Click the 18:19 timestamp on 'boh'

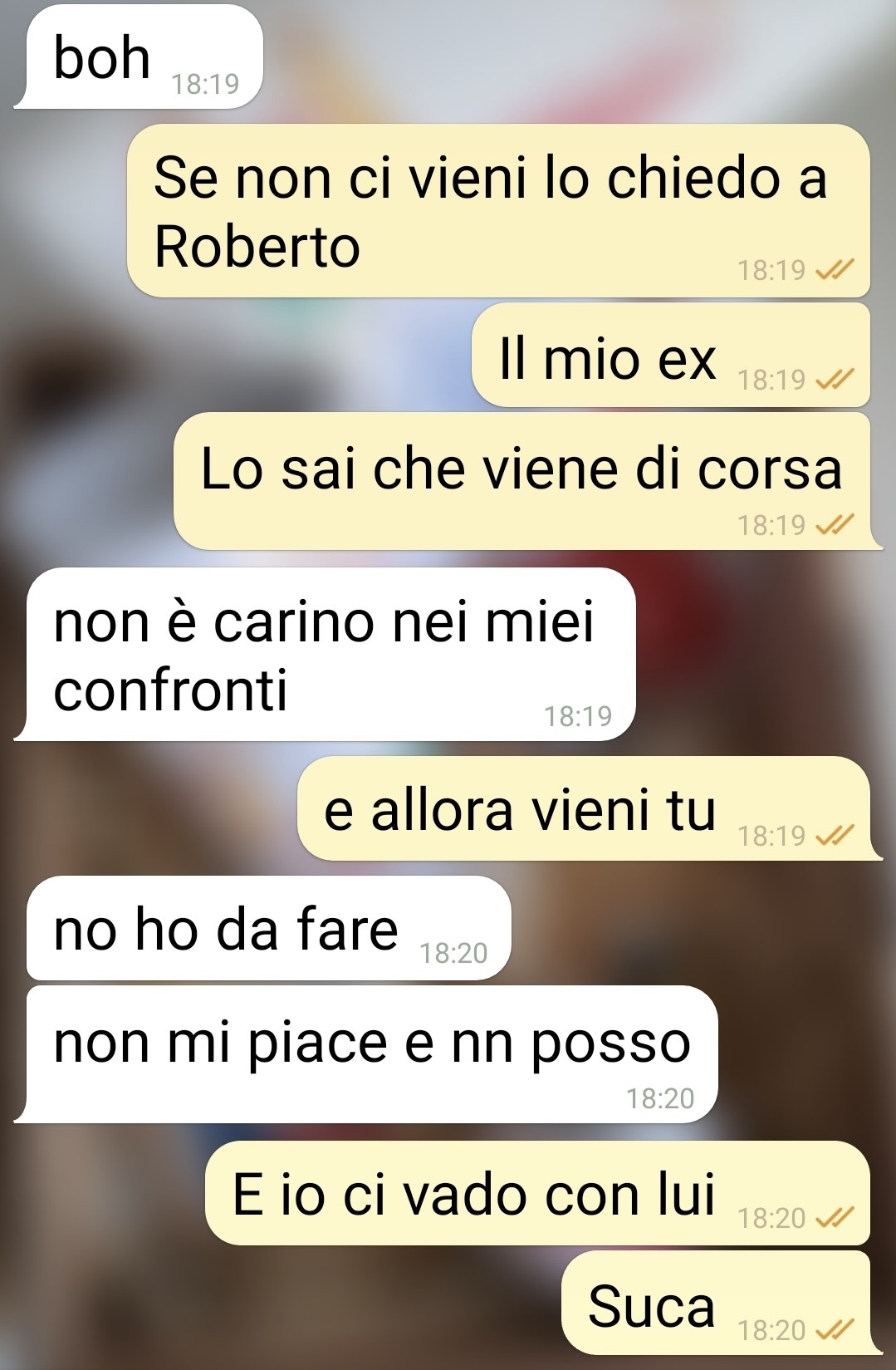point(205,84)
